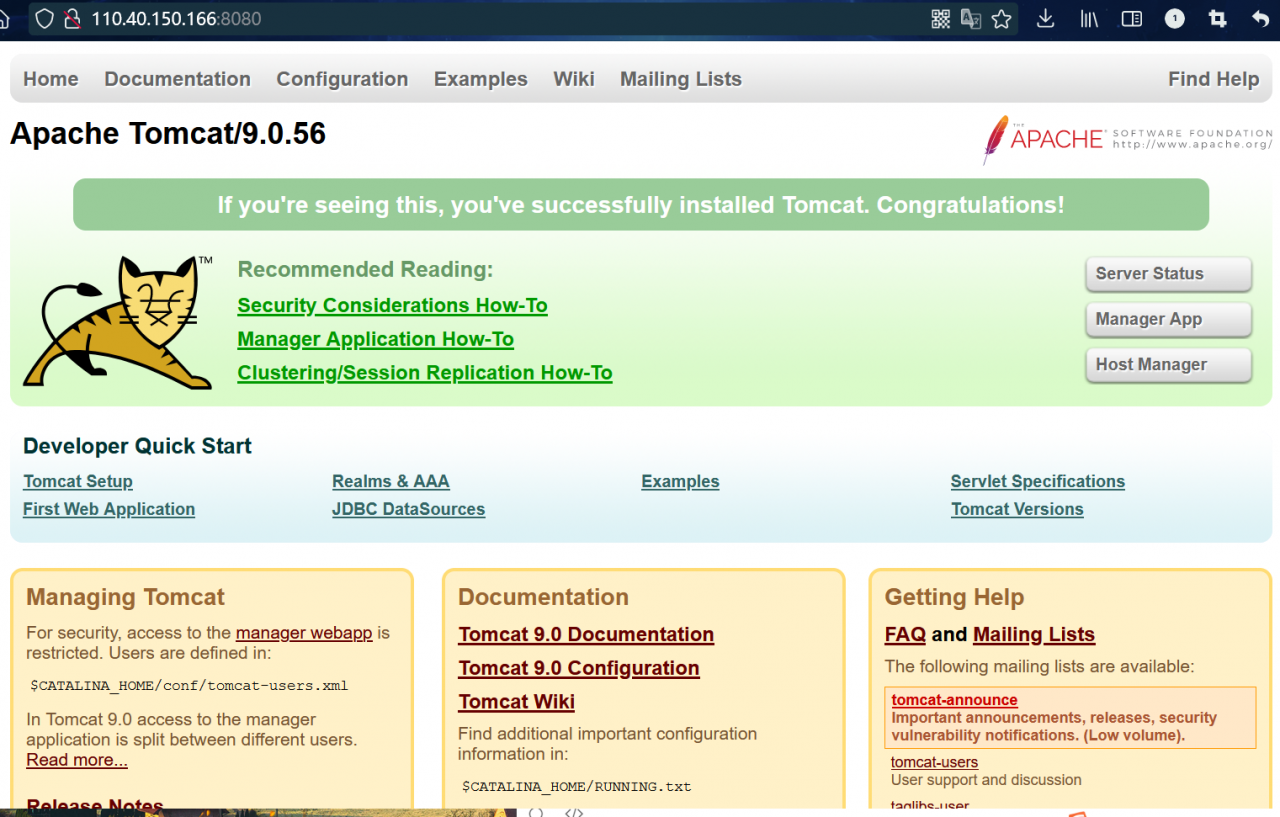
Task: Click the Host Manager button
Action: point(1168,365)
